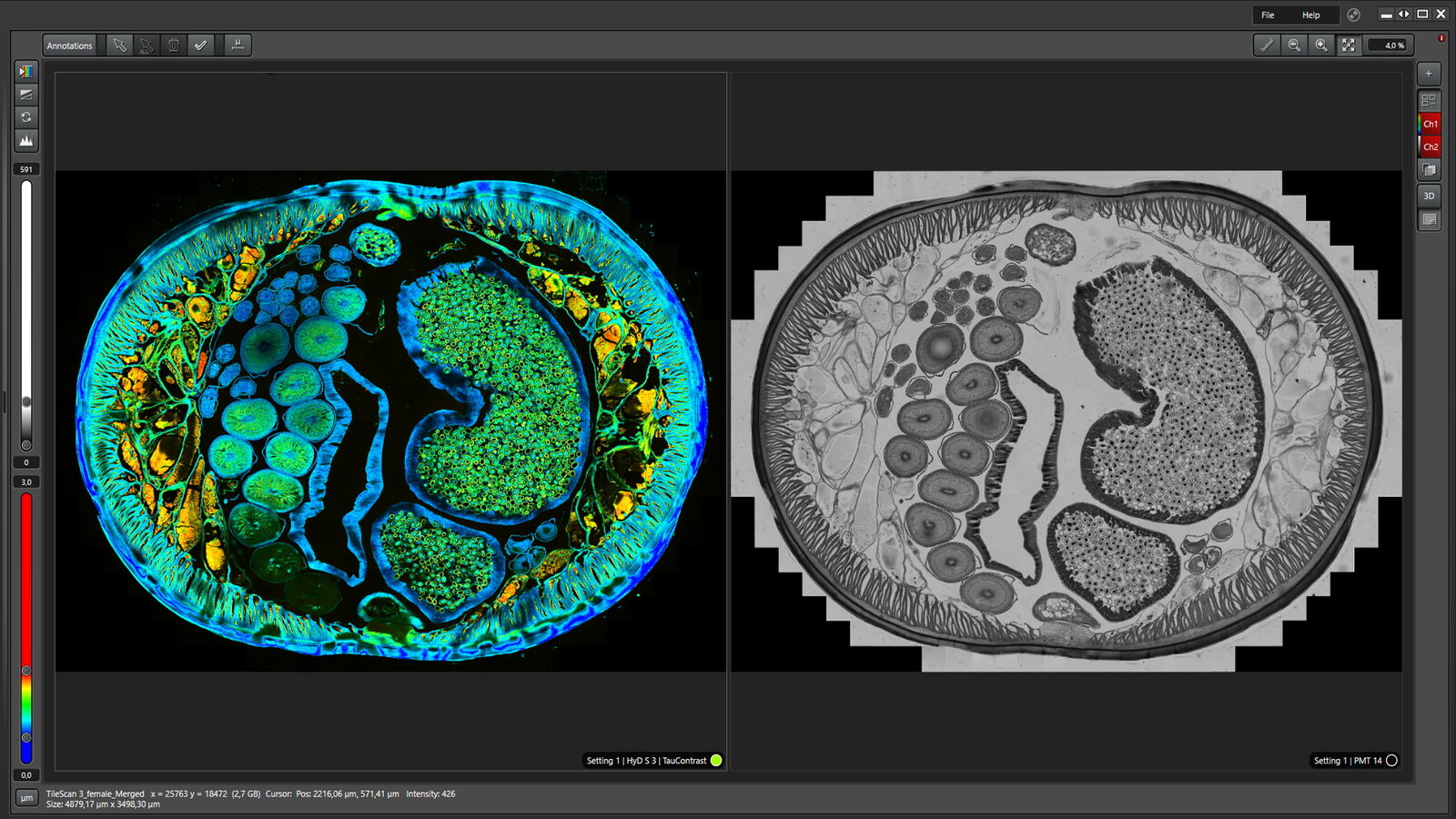Toggle channel Ch2 visibility
This screenshot has height=819, width=1456.
pyautogui.click(x=1430, y=147)
